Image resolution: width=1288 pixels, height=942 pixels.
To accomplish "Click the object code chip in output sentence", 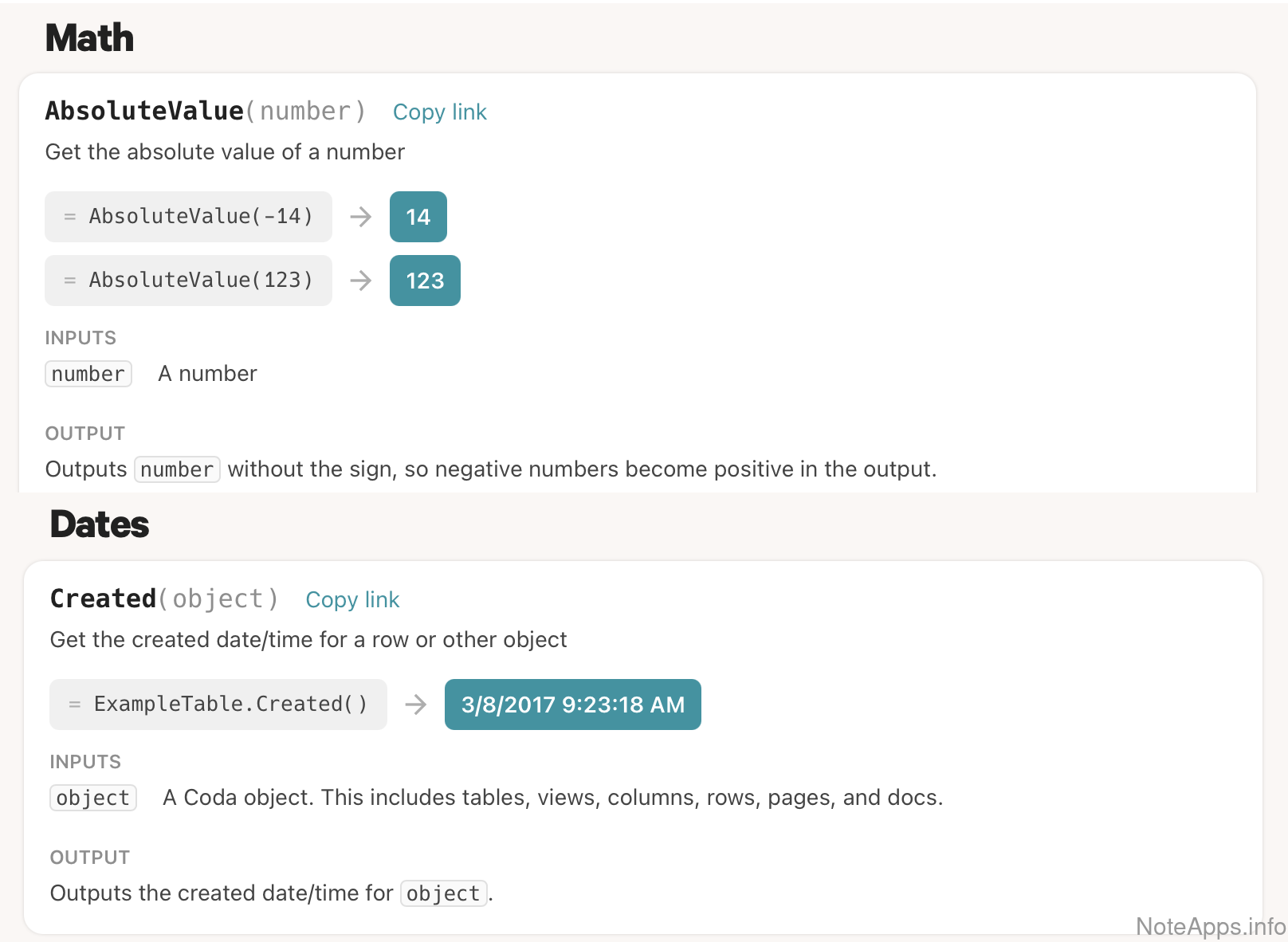I will coord(444,893).
